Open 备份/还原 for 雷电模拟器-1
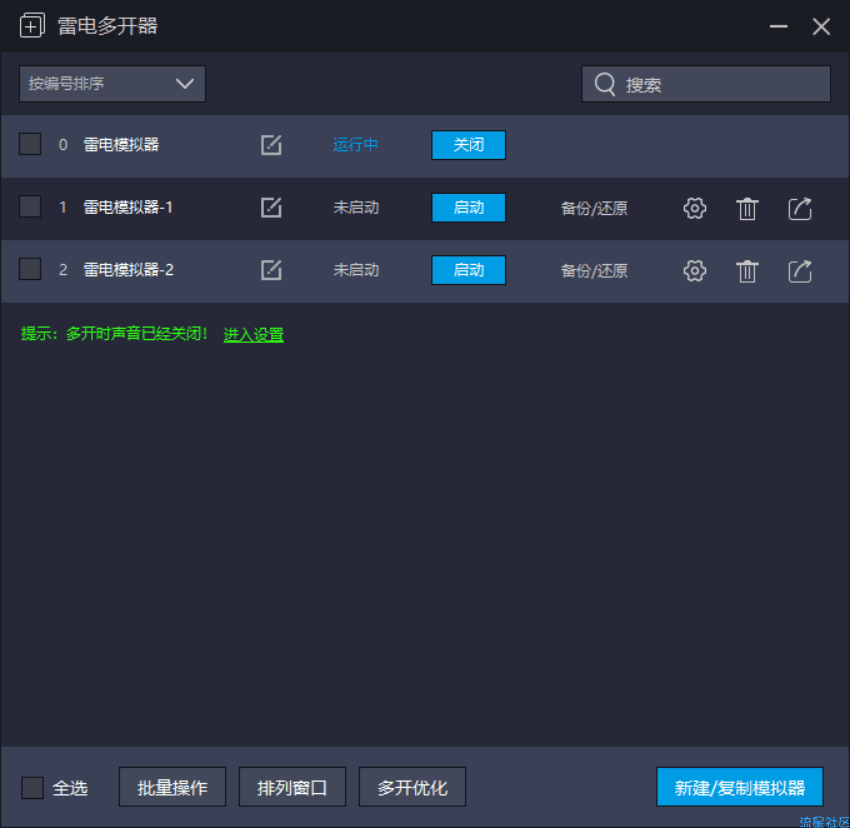 tap(594, 208)
